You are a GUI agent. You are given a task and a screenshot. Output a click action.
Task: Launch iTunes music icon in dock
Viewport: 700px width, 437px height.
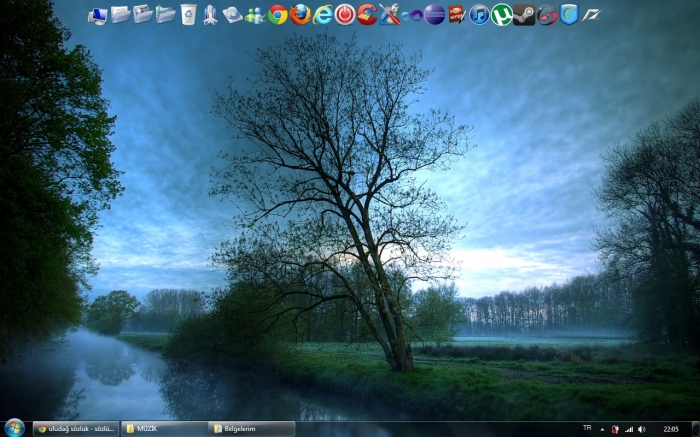[479, 14]
